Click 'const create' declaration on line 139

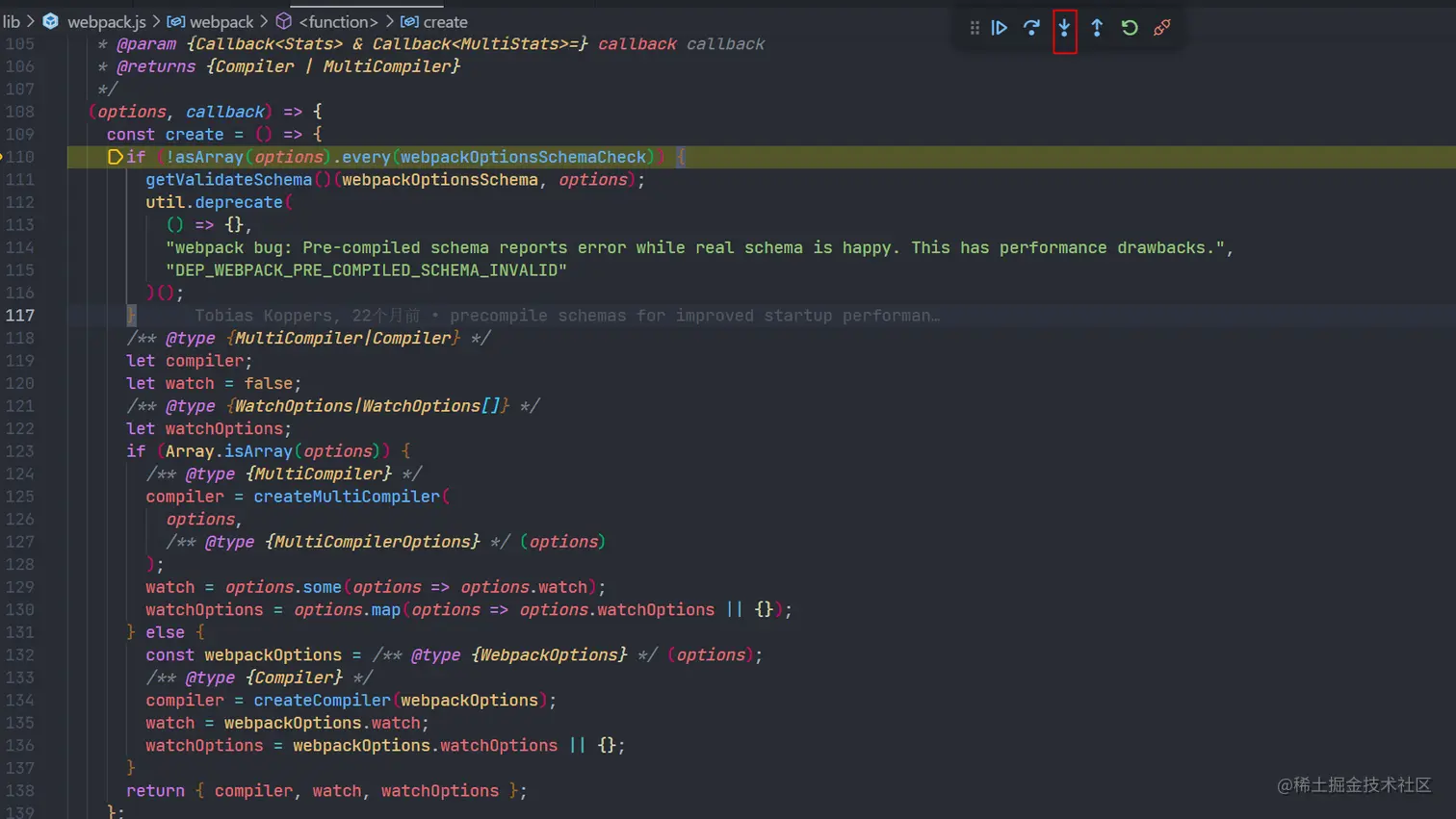pyautogui.click(x=165, y=135)
